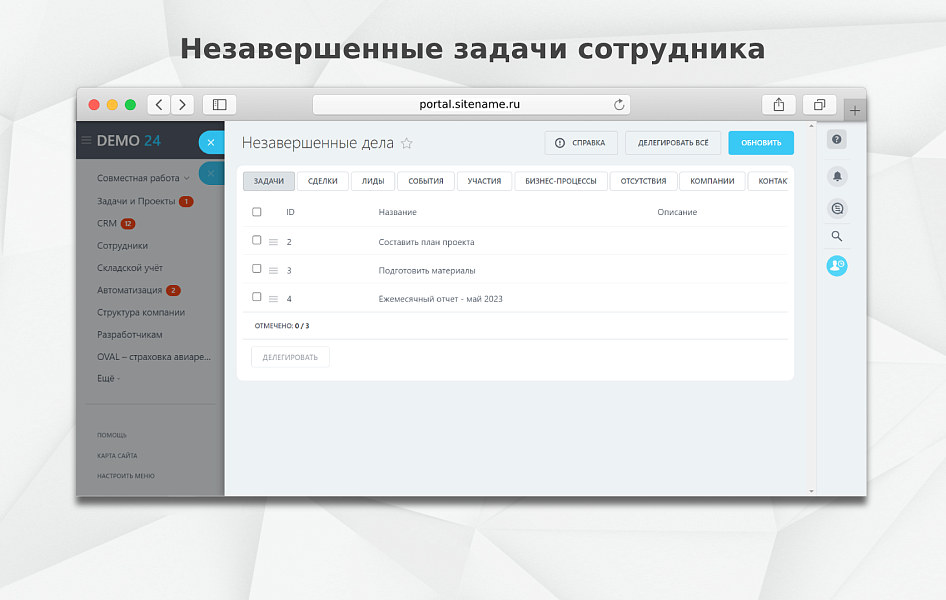946x600 pixels.
Task: Open the hamburger menu next to DEMO 24
Action: point(88,140)
